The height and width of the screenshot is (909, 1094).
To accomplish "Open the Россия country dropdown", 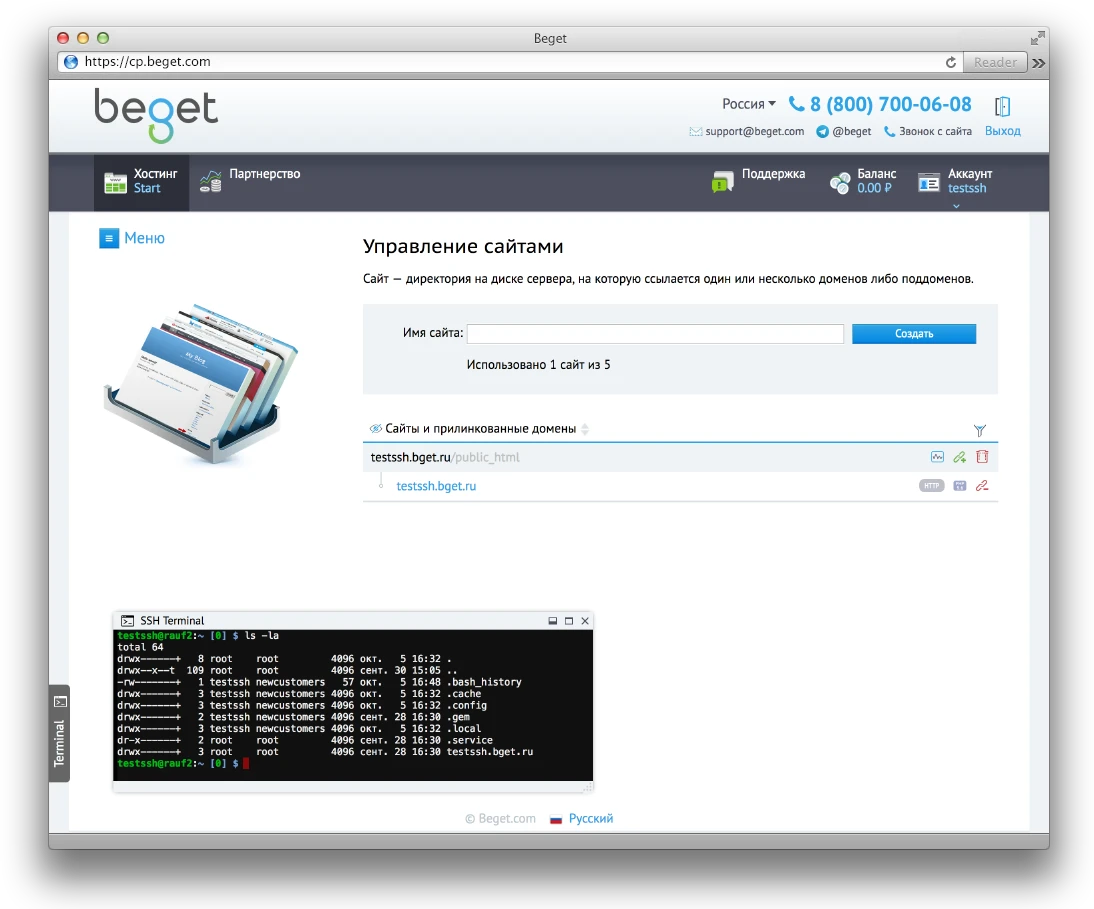I will tap(749, 104).
